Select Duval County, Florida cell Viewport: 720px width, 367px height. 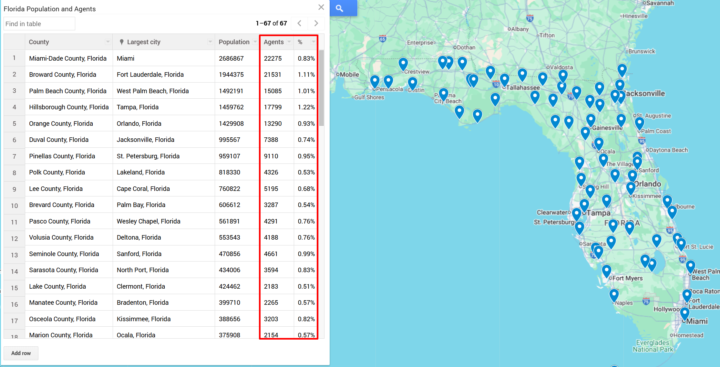pyautogui.click(x=69, y=140)
